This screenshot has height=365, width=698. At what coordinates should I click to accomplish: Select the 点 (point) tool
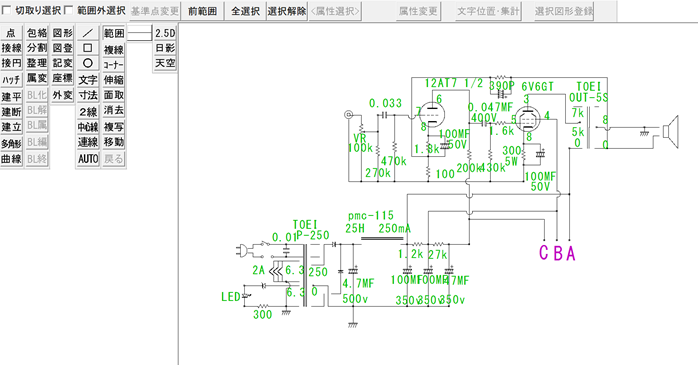coord(12,33)
